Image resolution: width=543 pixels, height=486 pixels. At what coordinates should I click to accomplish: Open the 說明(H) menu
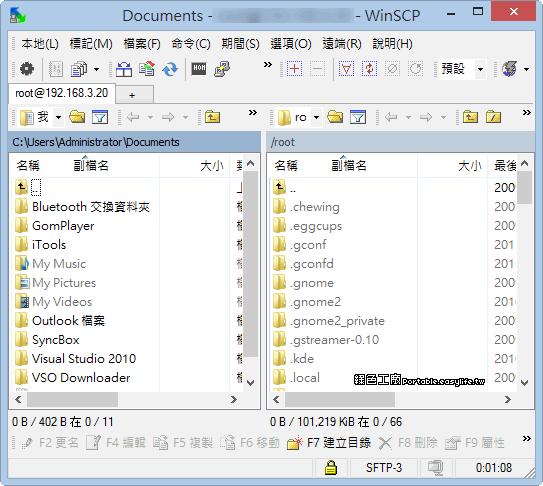pos(392,44)
